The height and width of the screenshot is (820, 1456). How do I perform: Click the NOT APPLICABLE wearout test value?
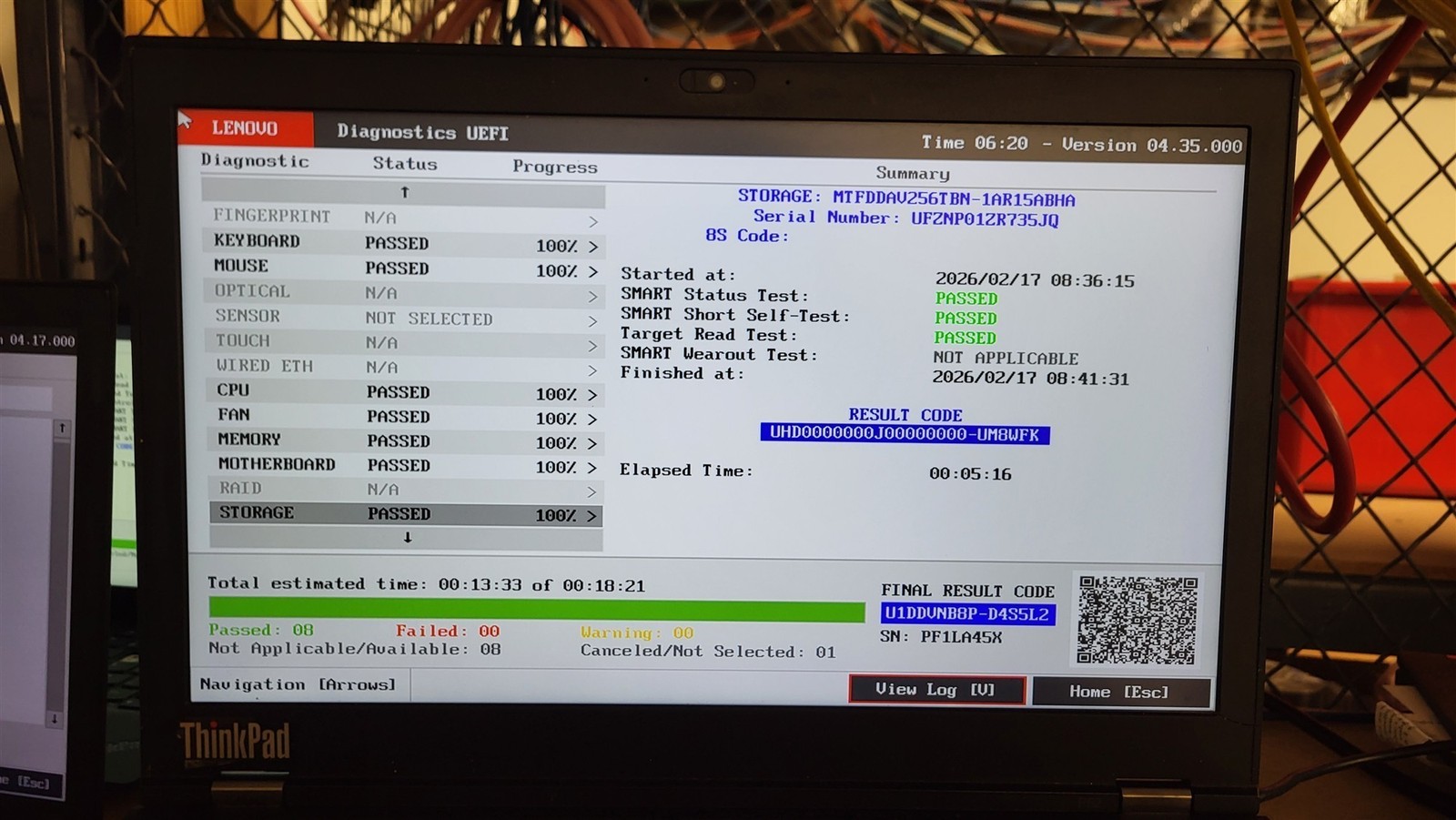coord(1006,359)
